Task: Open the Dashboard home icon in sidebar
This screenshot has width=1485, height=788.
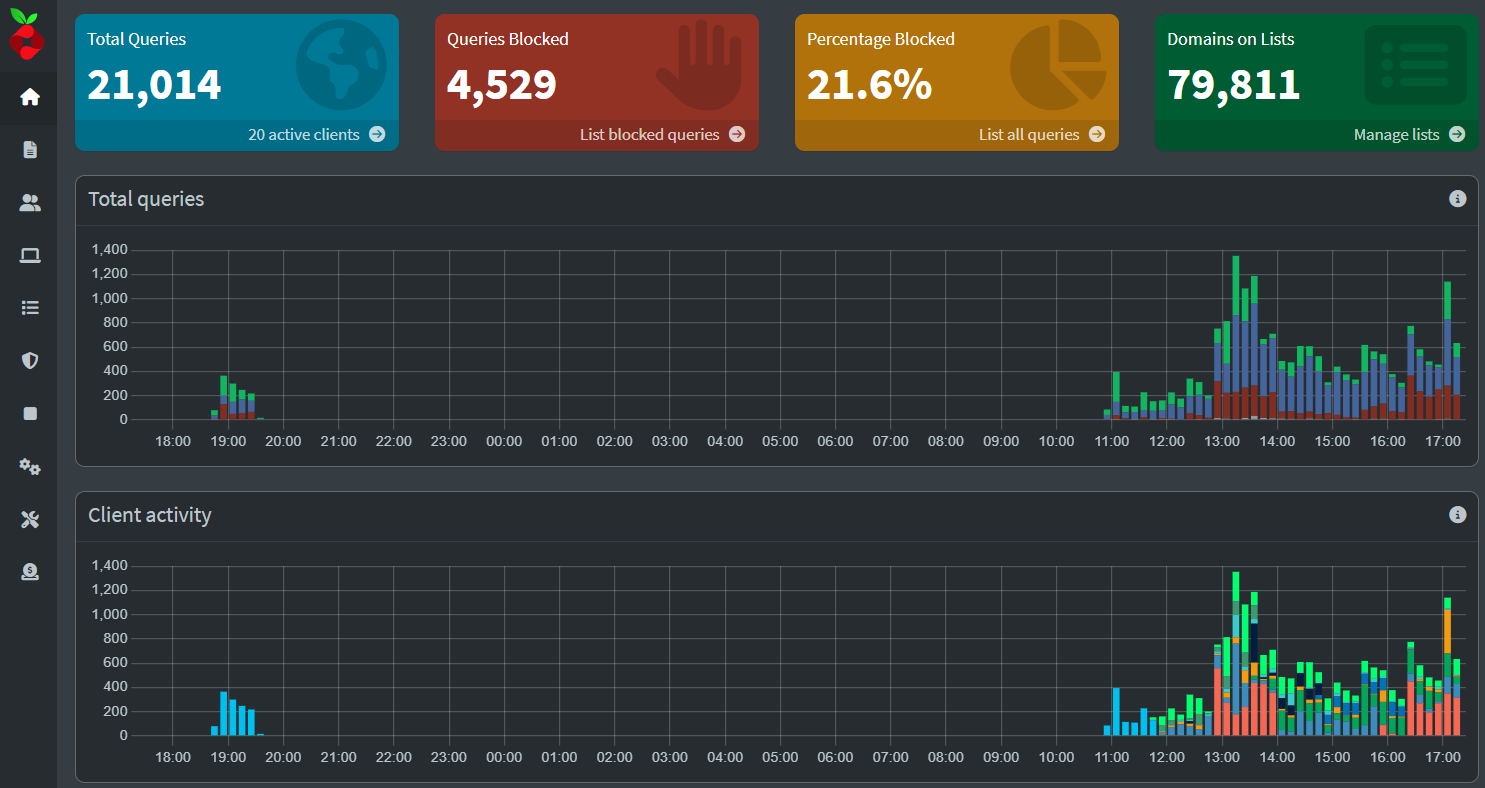Action: 30,97
